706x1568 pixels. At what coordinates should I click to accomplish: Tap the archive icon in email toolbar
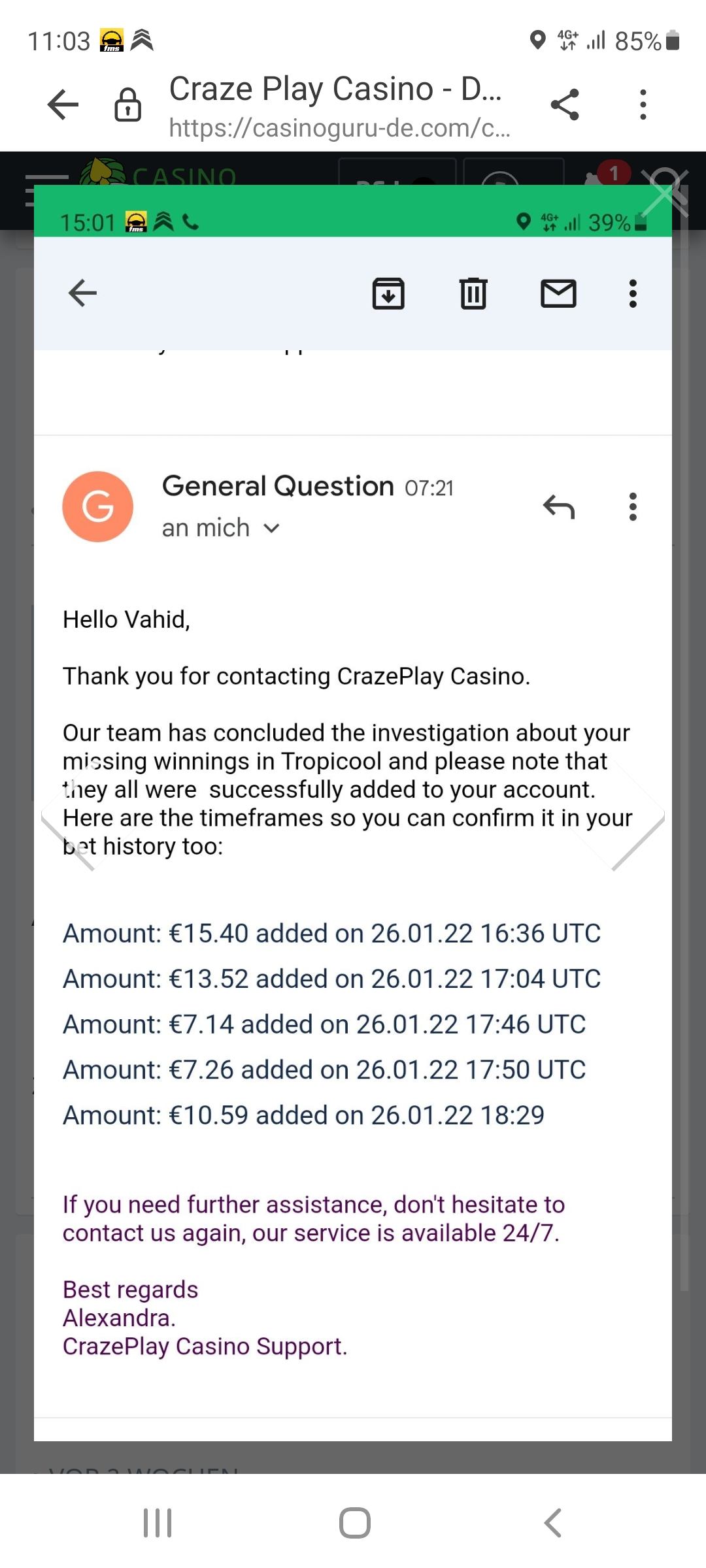click(388, 293)
